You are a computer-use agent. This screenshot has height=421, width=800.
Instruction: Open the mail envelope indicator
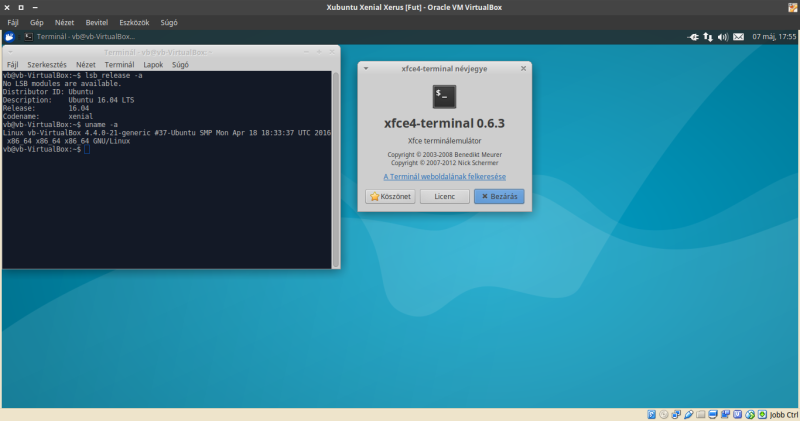pyautogui.click(x=738, y=37)
